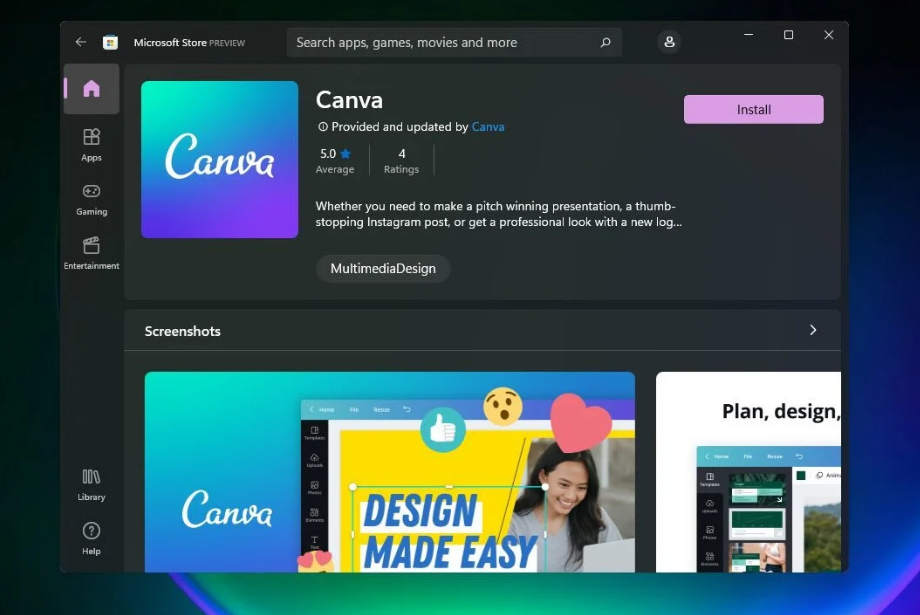Expand the Screenshots section via its chevron

[x=813, y=330]
